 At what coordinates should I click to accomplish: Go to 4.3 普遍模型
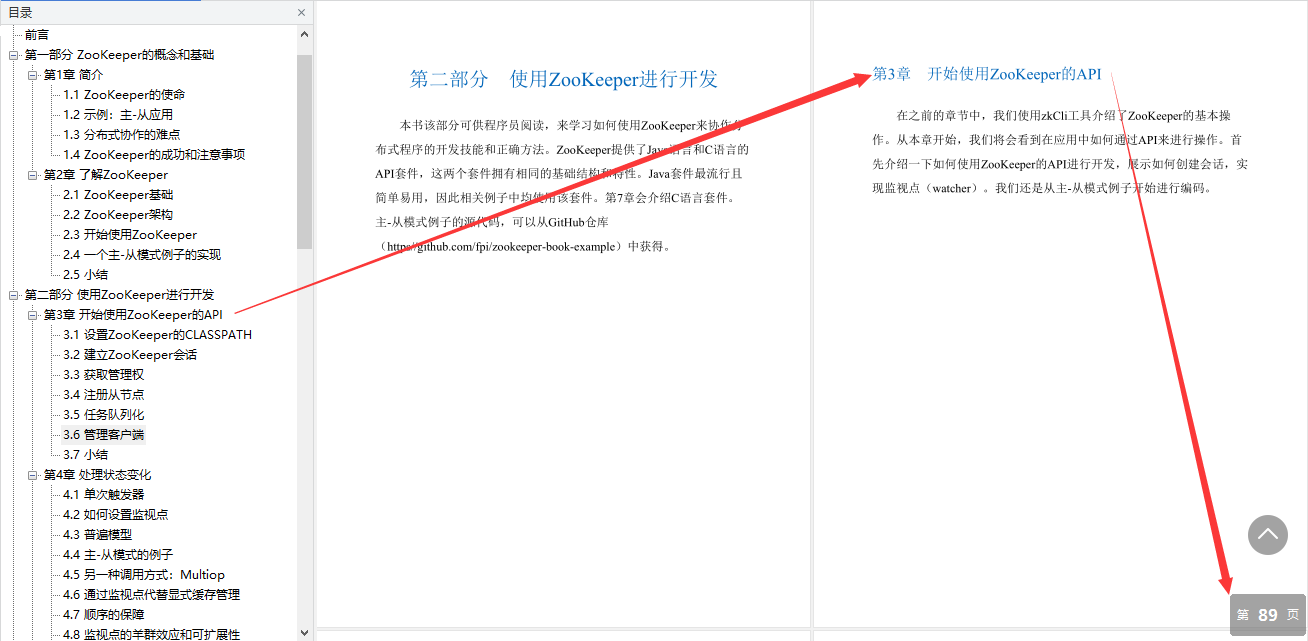coord(97,535)
